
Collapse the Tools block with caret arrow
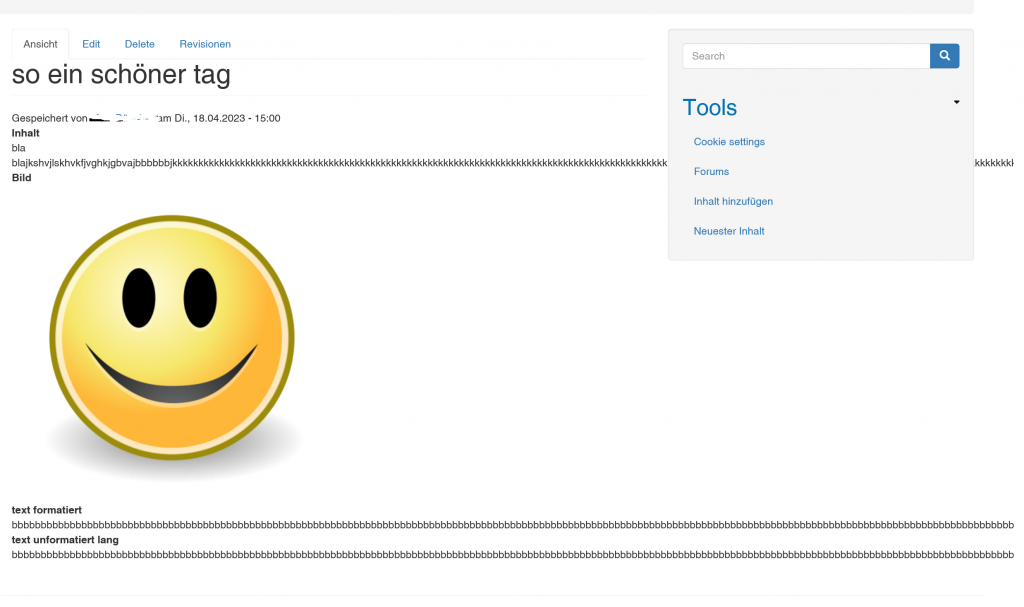click(x=956, y=102)
